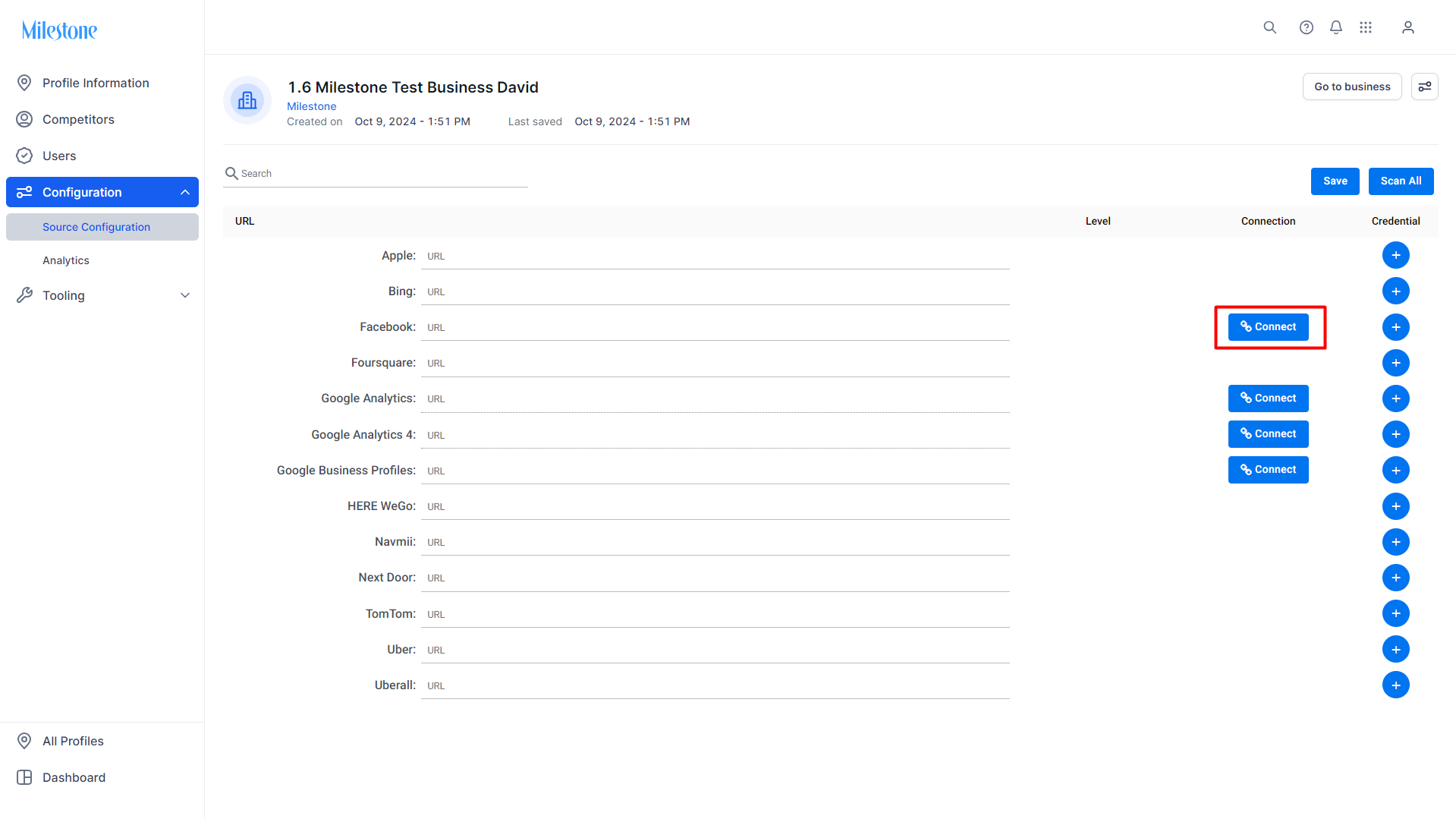
Task: Click the settings sliders icon beside Go to business
Action: pyautogui.click(x=1425, y=87)
